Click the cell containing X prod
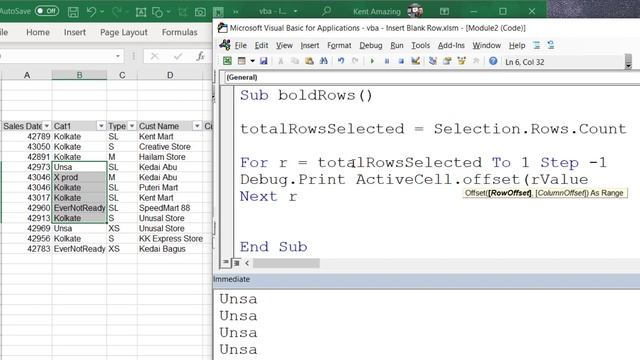This screenshot has width=640, height=360. [x=79, y=177]
